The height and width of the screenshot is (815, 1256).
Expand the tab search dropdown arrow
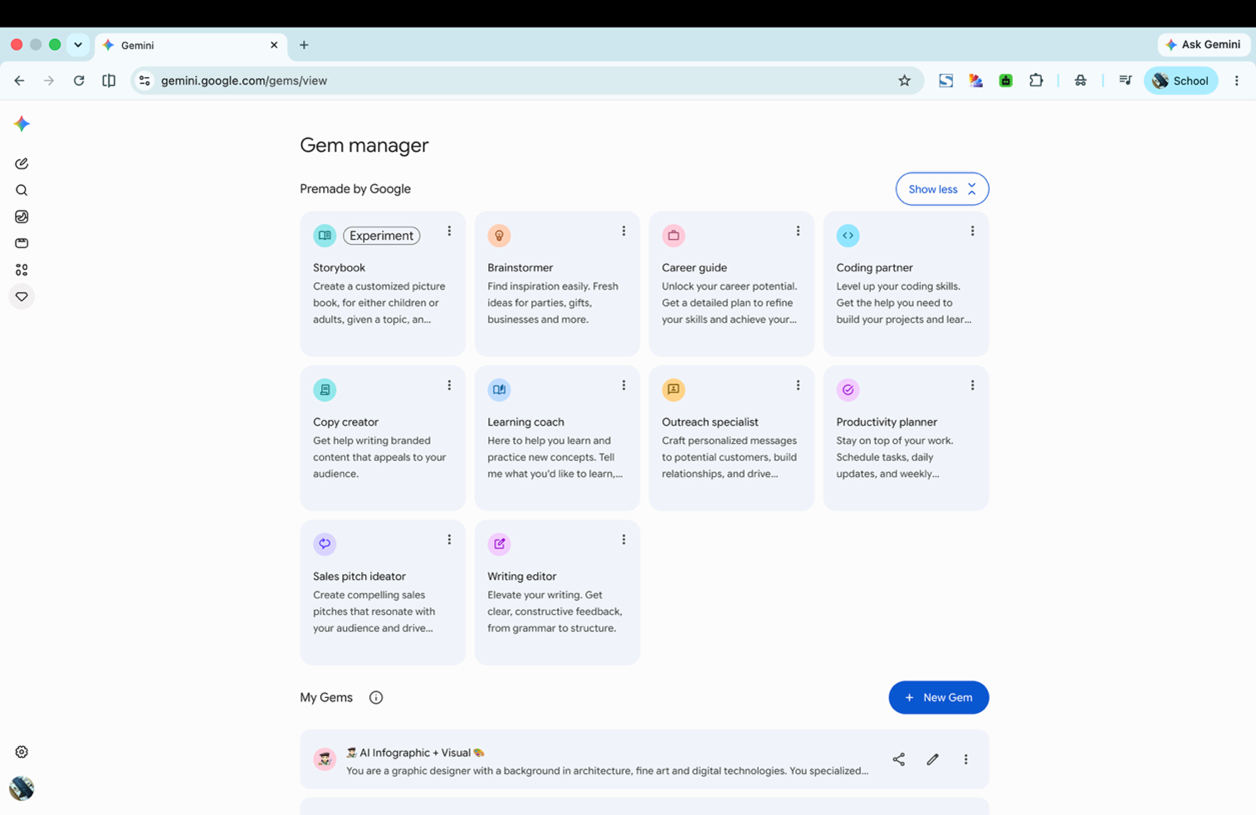pyautogui.click(x=78, y=45)
